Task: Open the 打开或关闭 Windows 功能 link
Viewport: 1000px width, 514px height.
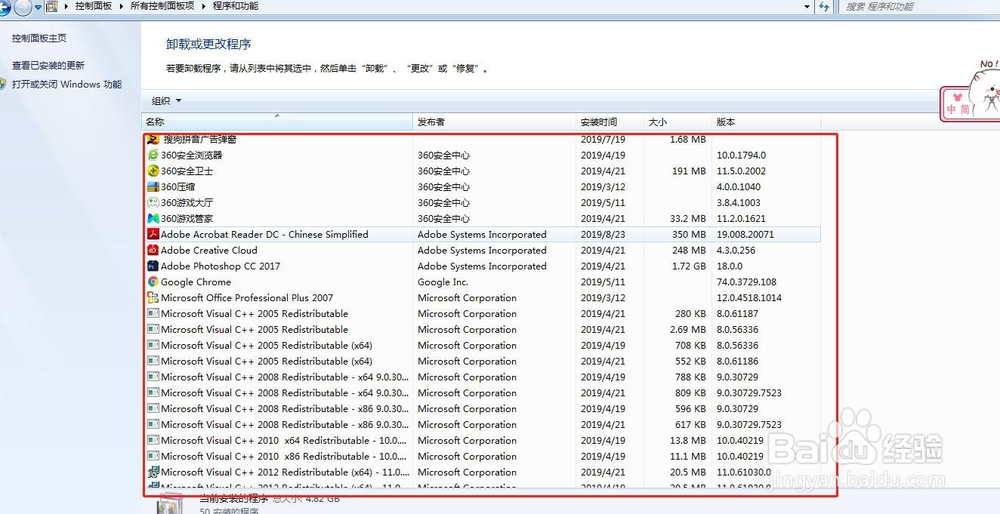Action: [x=67, y=84]
